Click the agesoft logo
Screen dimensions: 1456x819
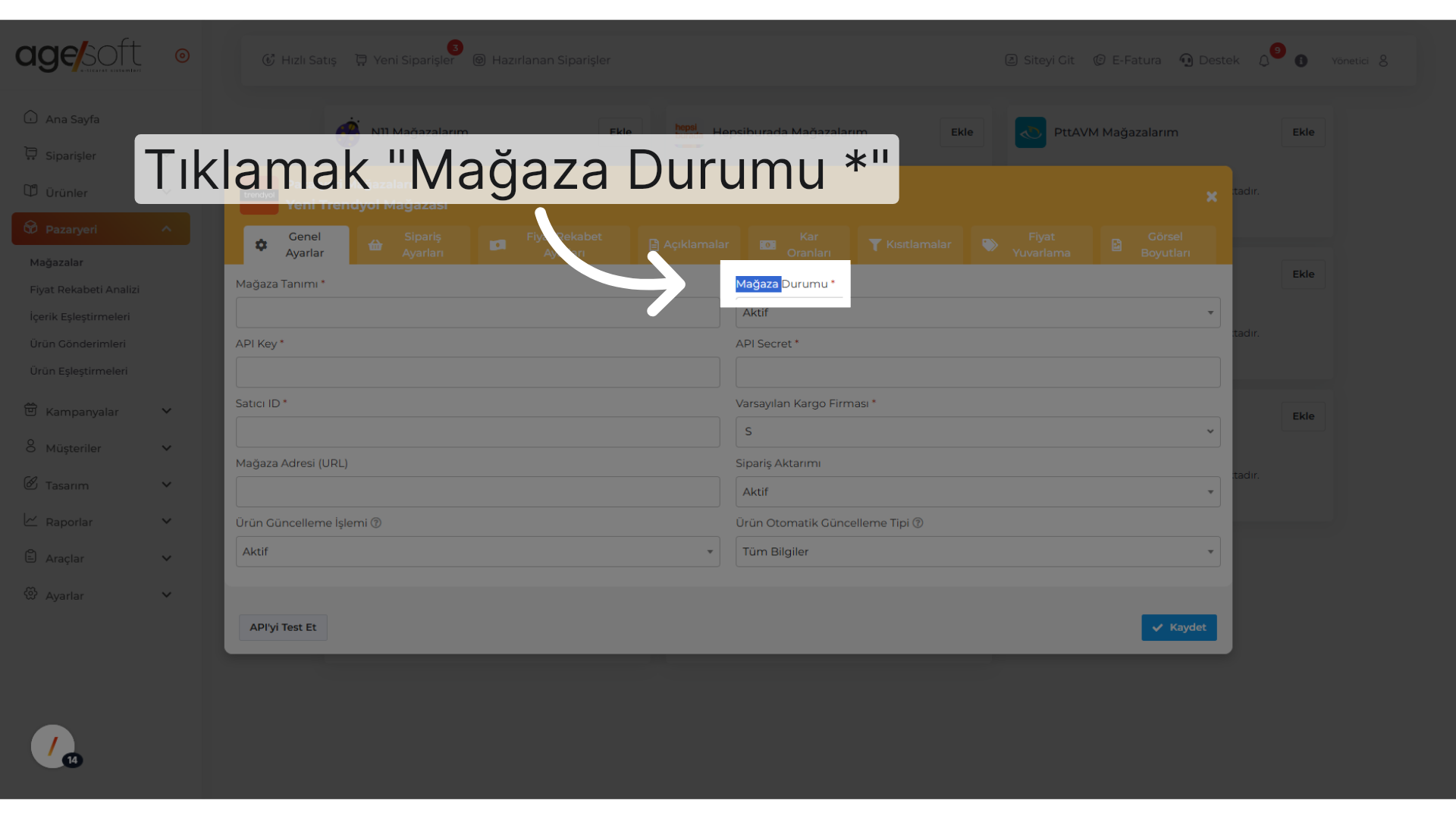tap(78, 55)
